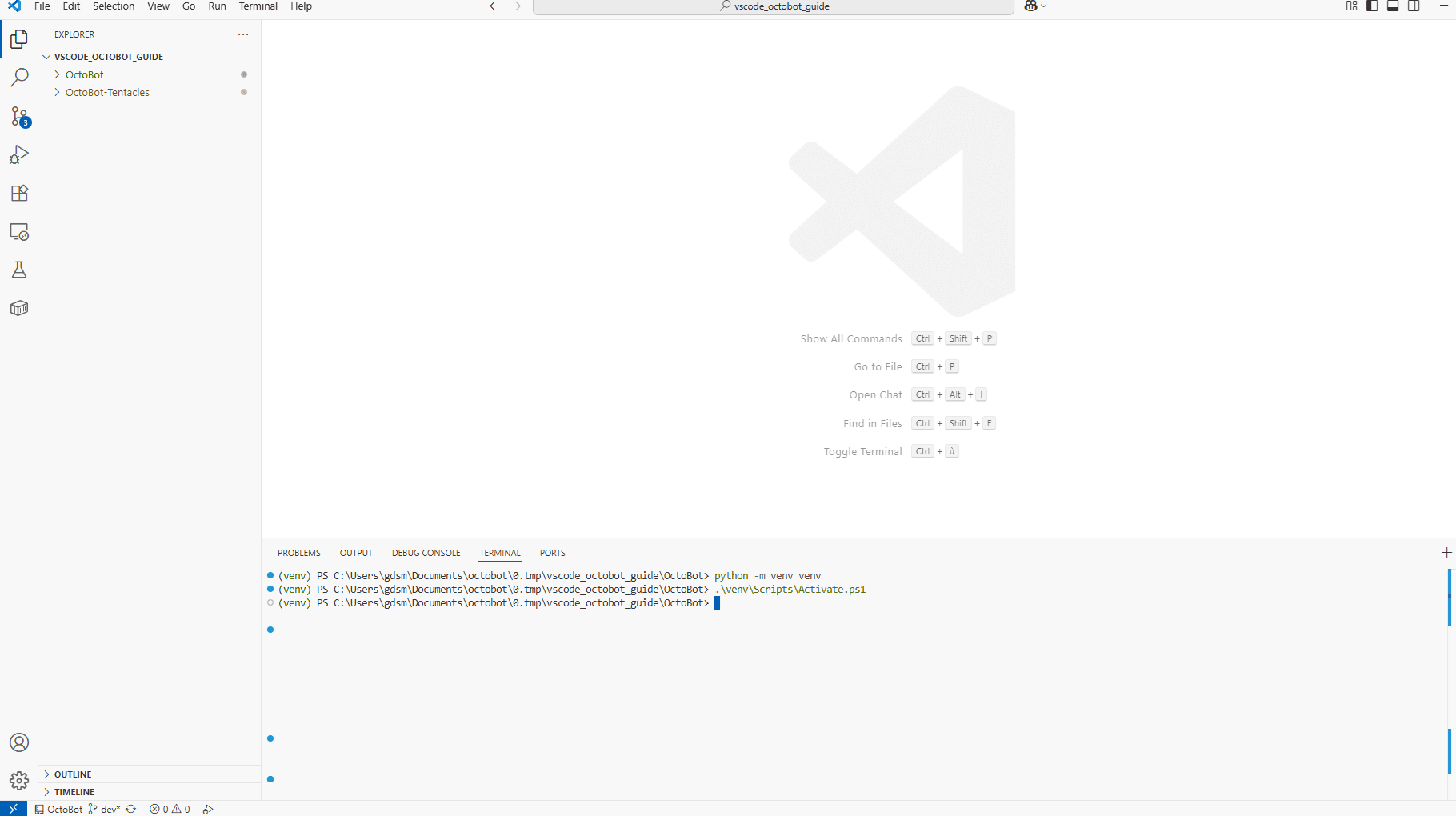
Task: Open the container/Docker view icon
Action: [19, 308]
